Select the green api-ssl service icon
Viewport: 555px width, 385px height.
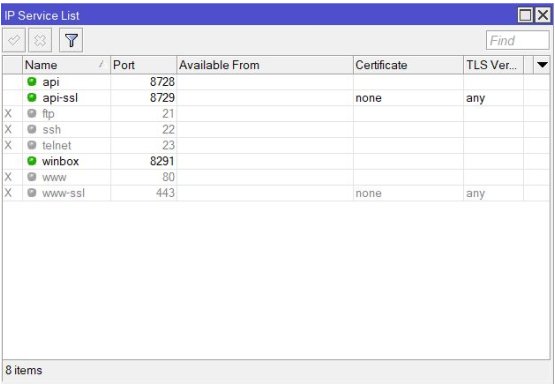coord(32,97)
